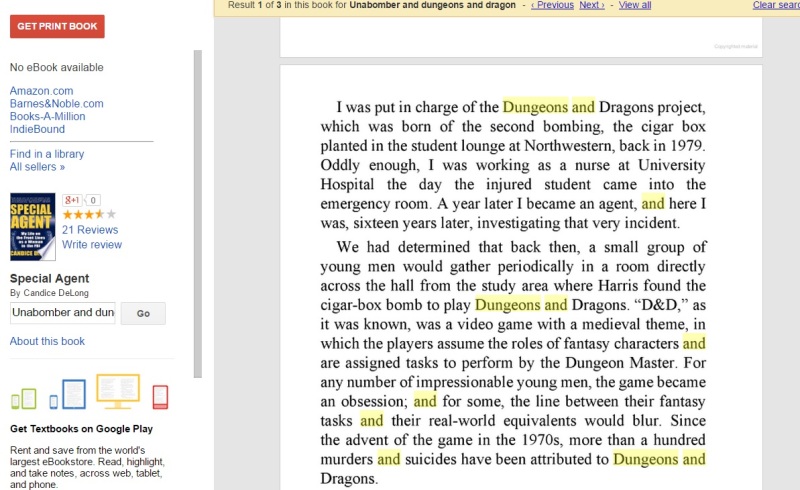Click author name Candice DeLong
Image resolution: width=800 pixels, height=490 pixels.
point(56,293)
